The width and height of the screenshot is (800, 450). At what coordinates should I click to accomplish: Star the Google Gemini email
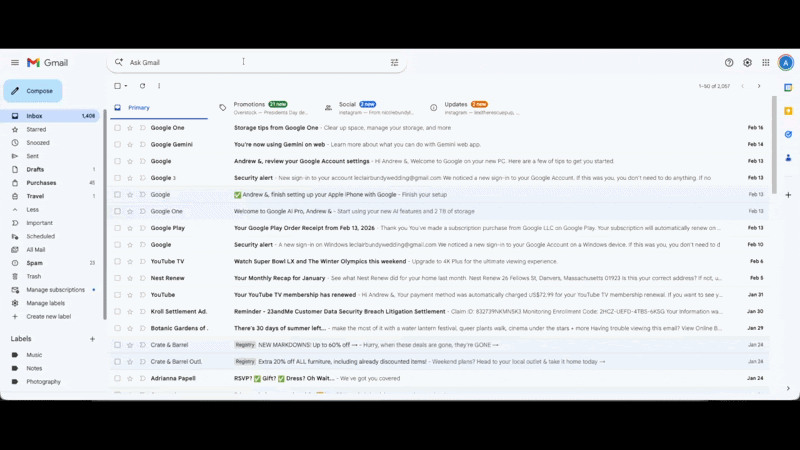pyautogui.click(x=130, y=145)
